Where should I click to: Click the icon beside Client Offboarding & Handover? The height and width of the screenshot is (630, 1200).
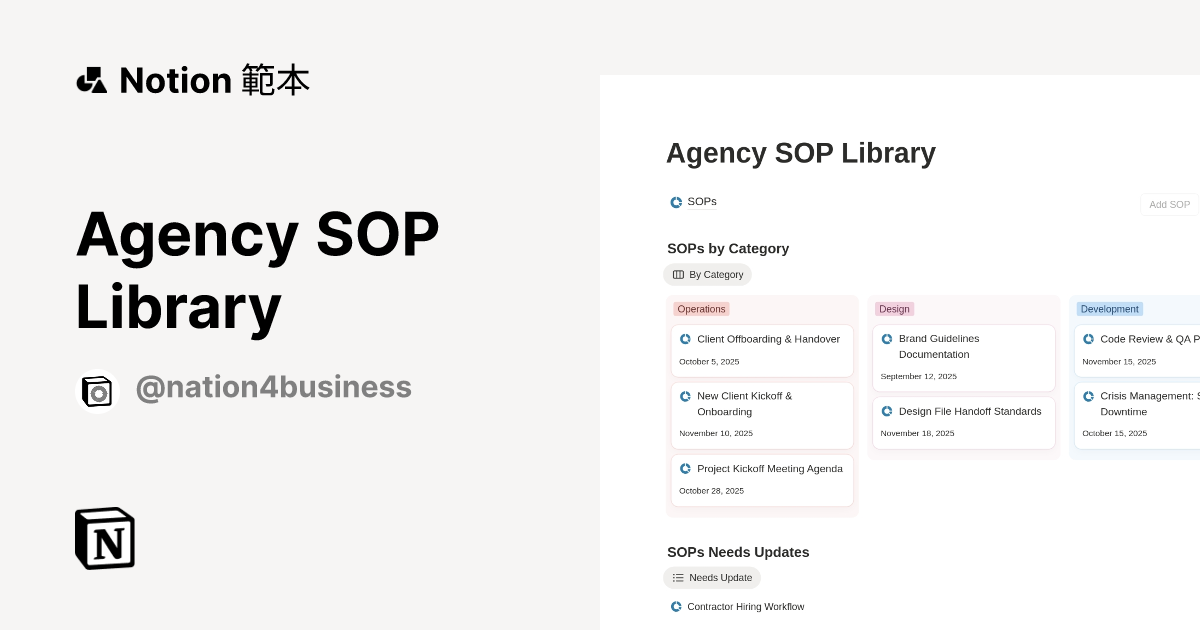pos(685,339)
